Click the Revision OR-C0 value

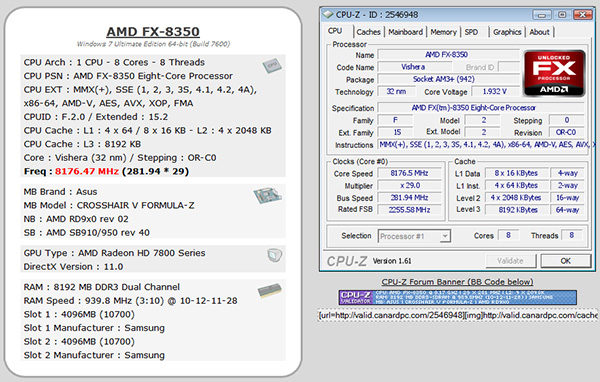566,132
